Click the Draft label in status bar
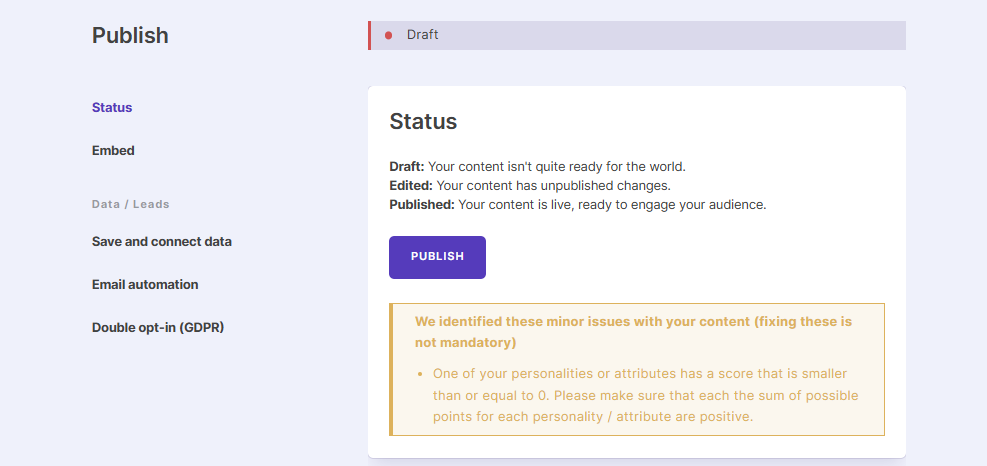The height and width of the screenshot is (466, 987). click(x=422, y=35)
